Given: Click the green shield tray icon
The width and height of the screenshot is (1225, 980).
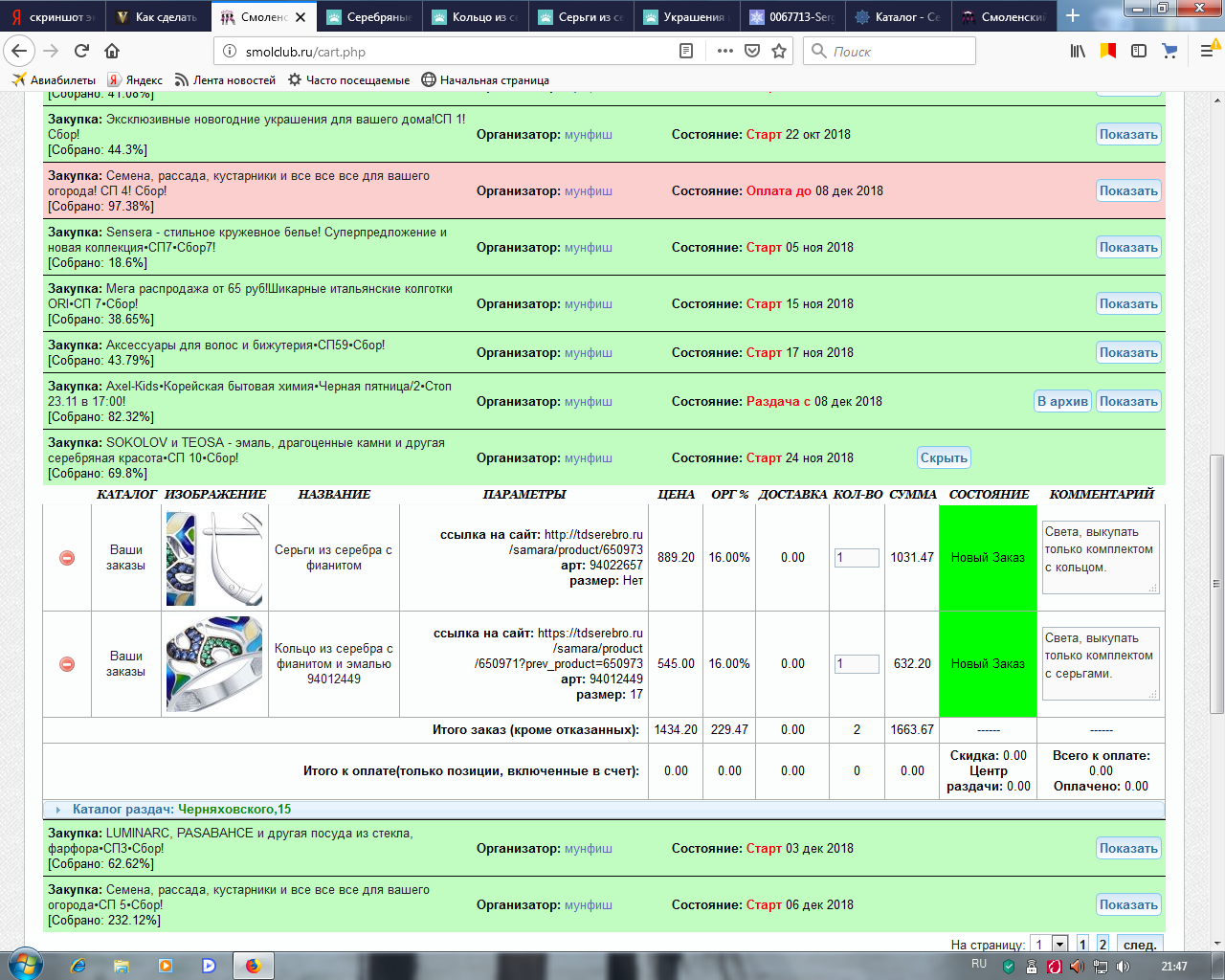Looking at the screenshot, I should click(x=1009, y=967).
